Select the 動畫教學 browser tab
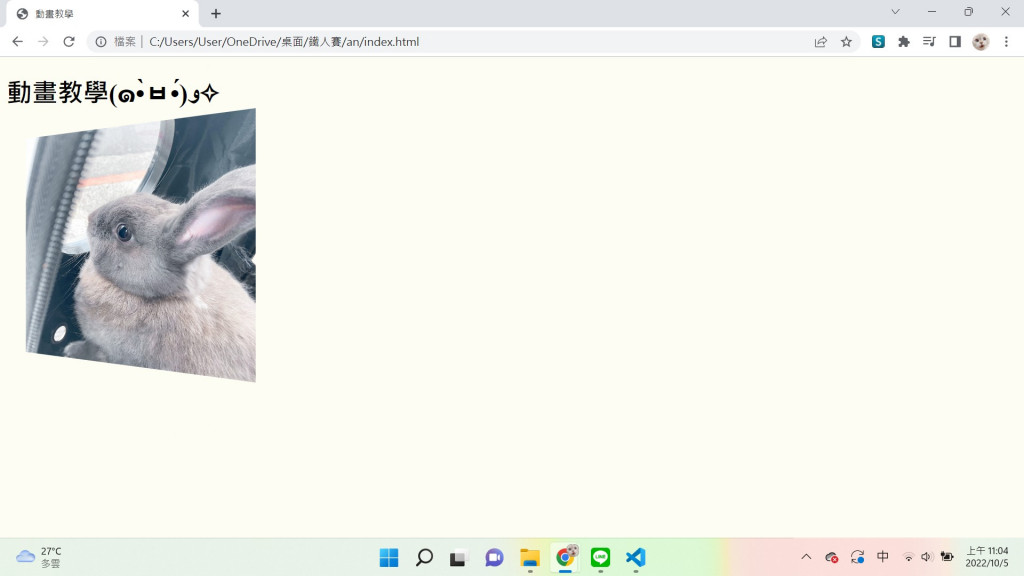This screenshot has height=576, width=1024. click(101, 14)
